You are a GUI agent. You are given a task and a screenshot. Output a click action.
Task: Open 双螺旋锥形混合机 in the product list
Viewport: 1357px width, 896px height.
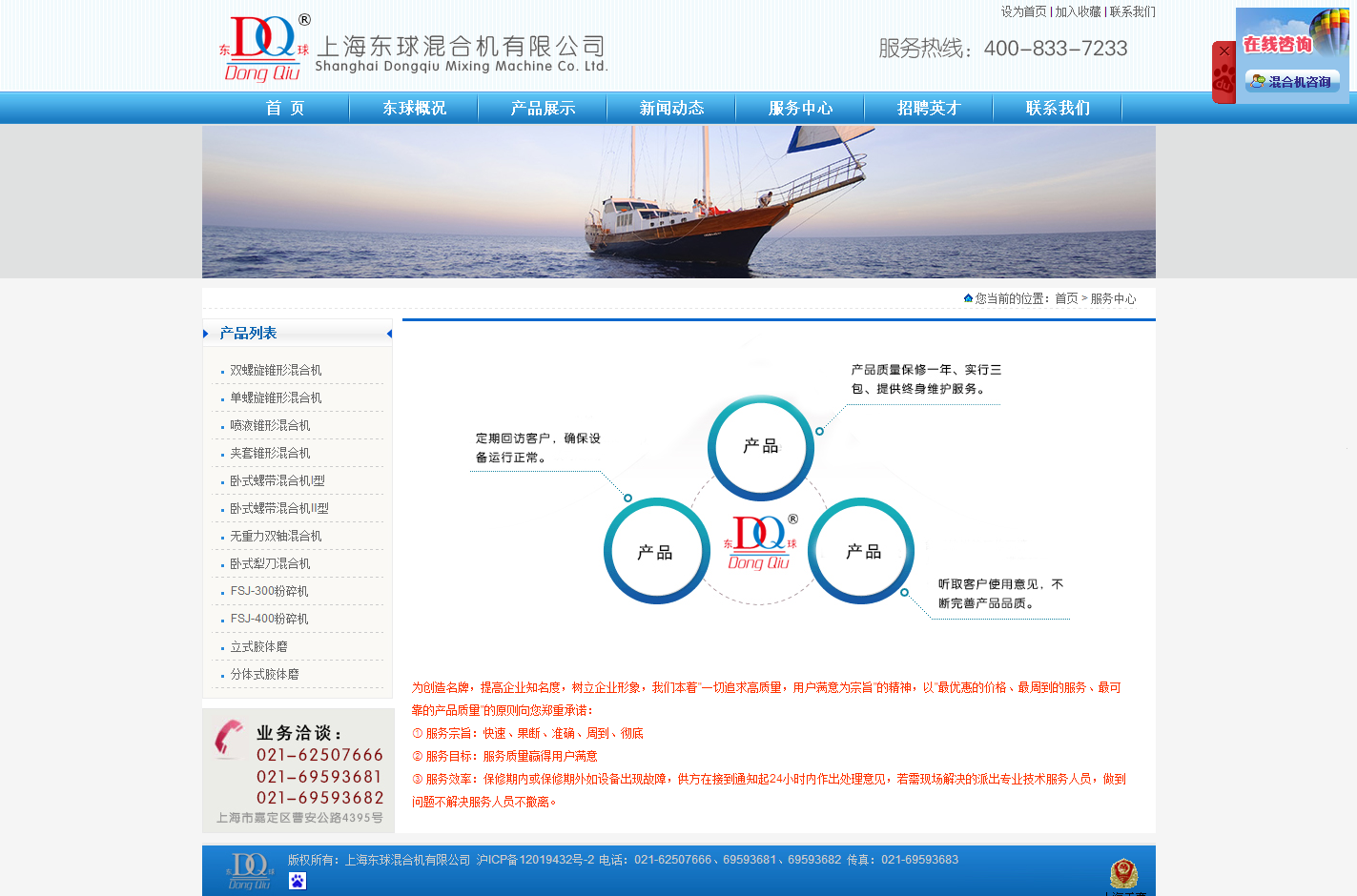[276, 370]
